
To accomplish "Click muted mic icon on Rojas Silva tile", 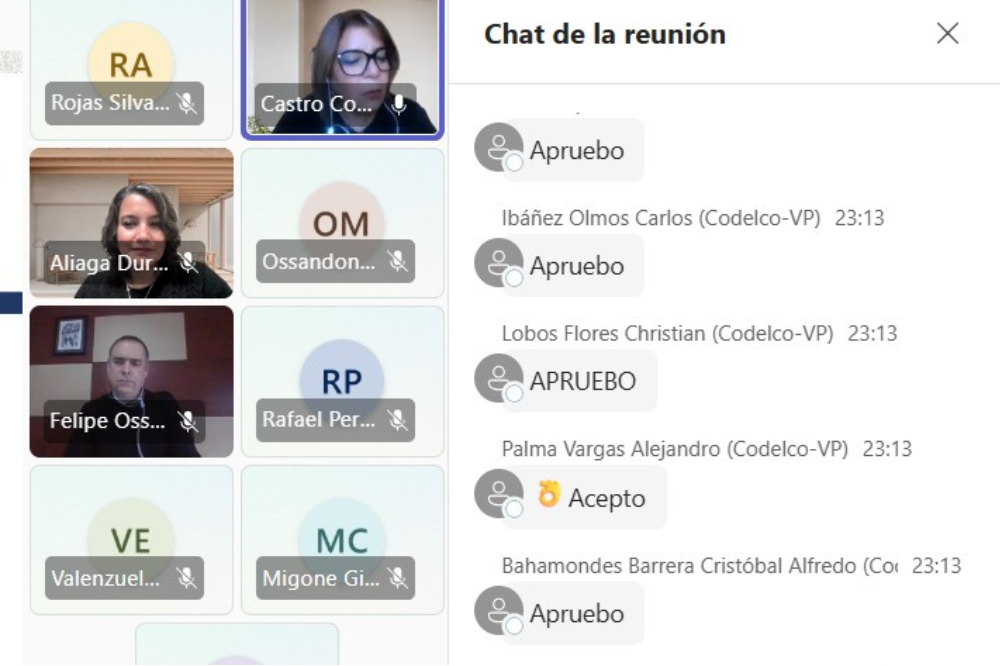I will click(187, 103).
